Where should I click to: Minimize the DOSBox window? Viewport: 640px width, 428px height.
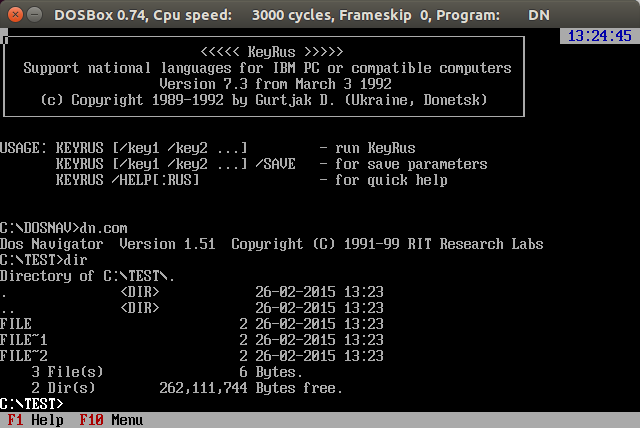click(x=35, y=15)
